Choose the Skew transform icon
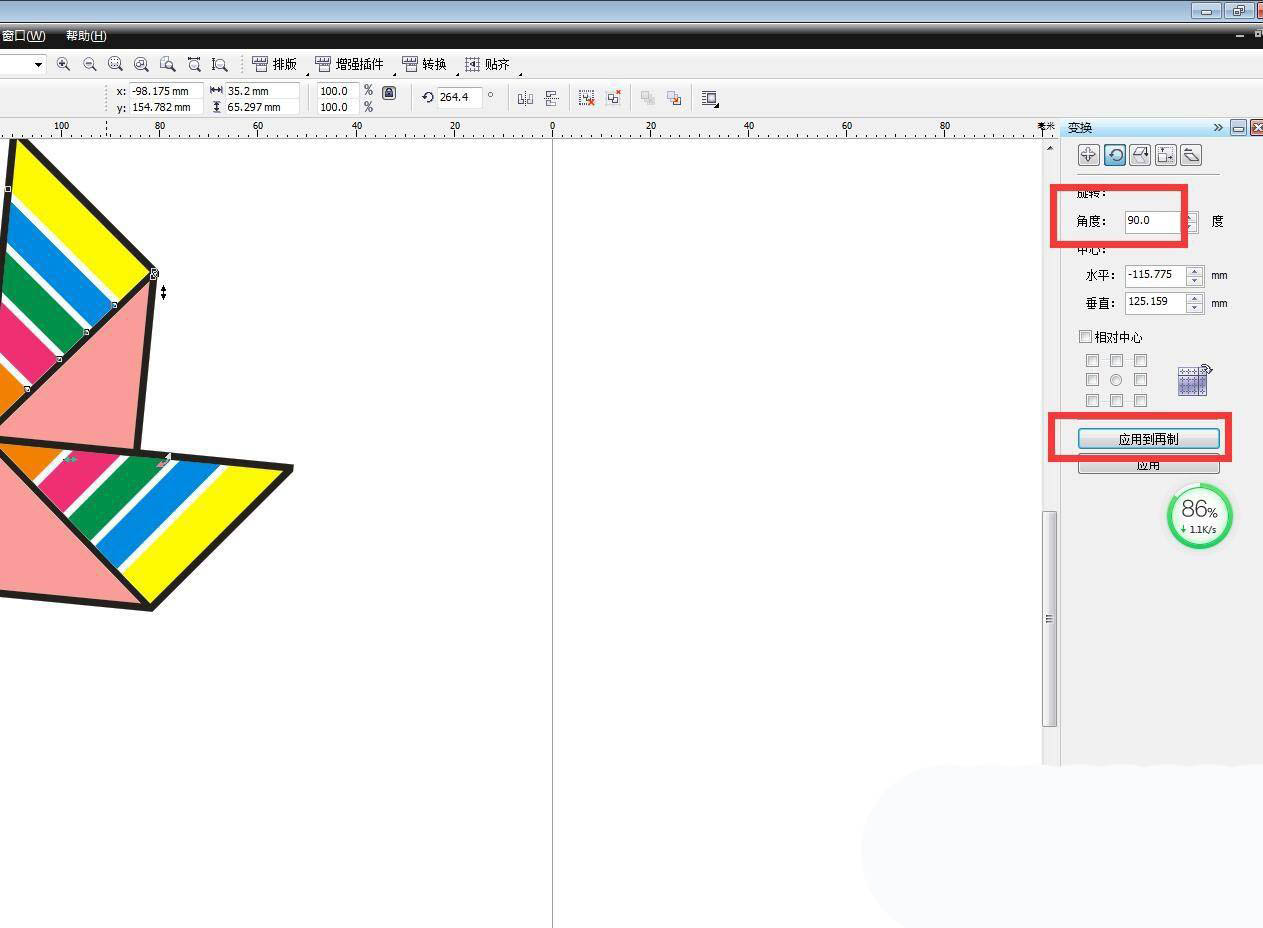The image size is (1263, 928). click(1191, 155)
